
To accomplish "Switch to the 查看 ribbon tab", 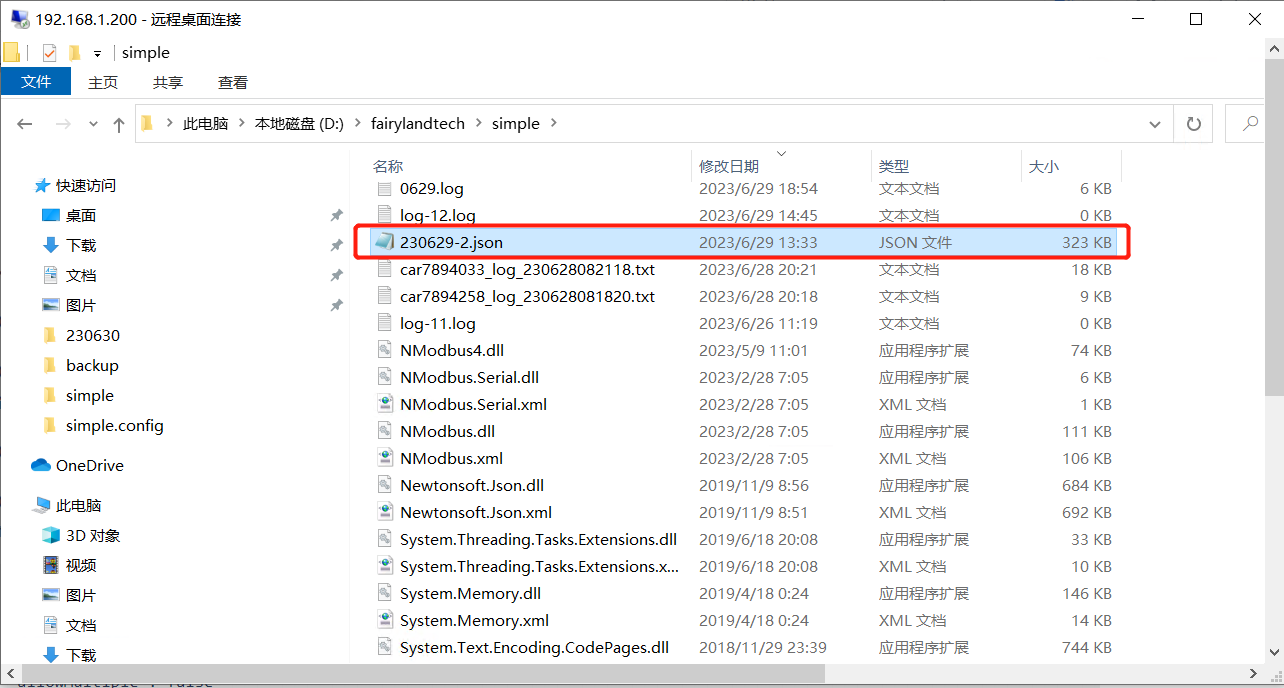I will coord(232,82).
